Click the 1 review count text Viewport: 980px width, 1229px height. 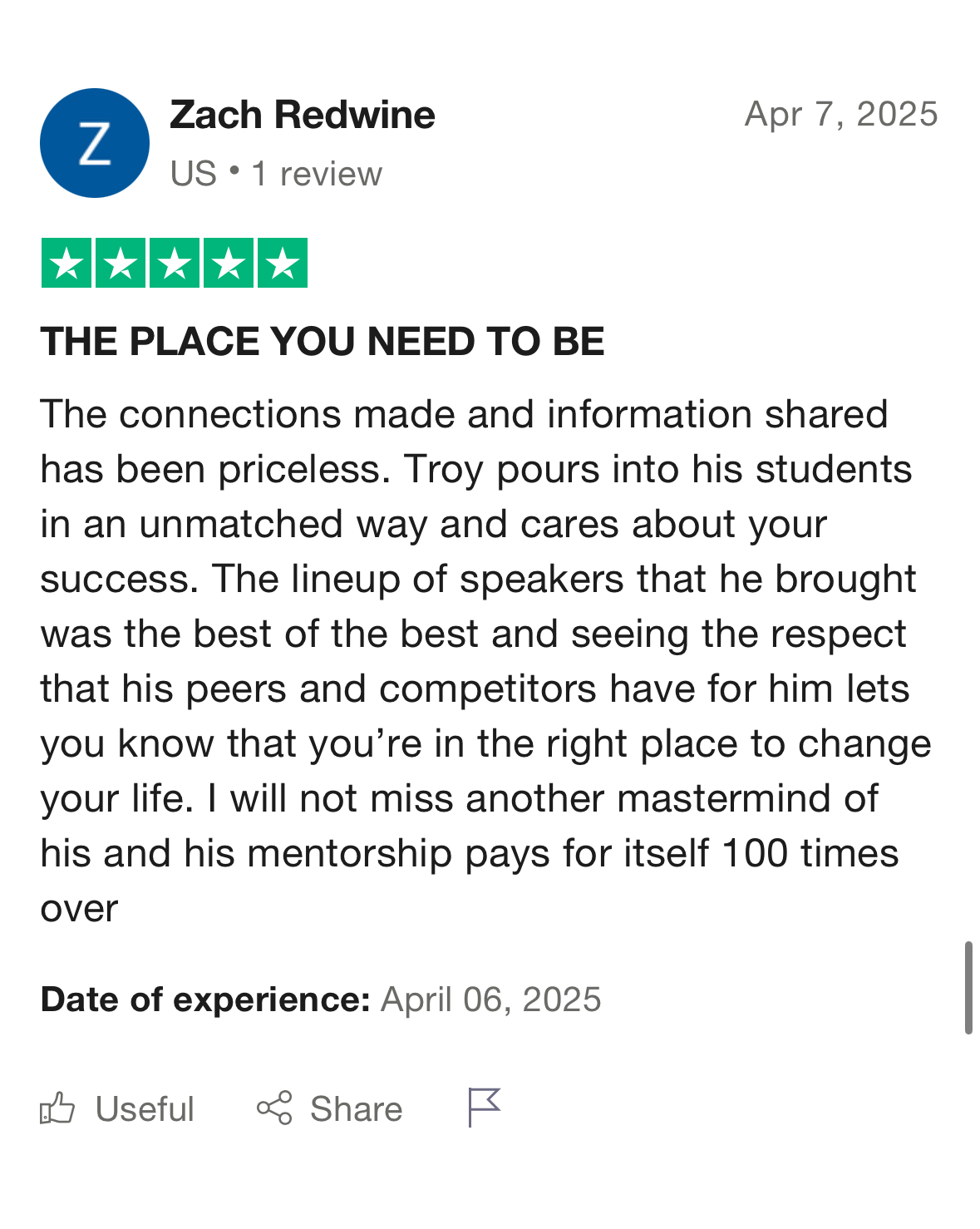click(x=317, y=174)
